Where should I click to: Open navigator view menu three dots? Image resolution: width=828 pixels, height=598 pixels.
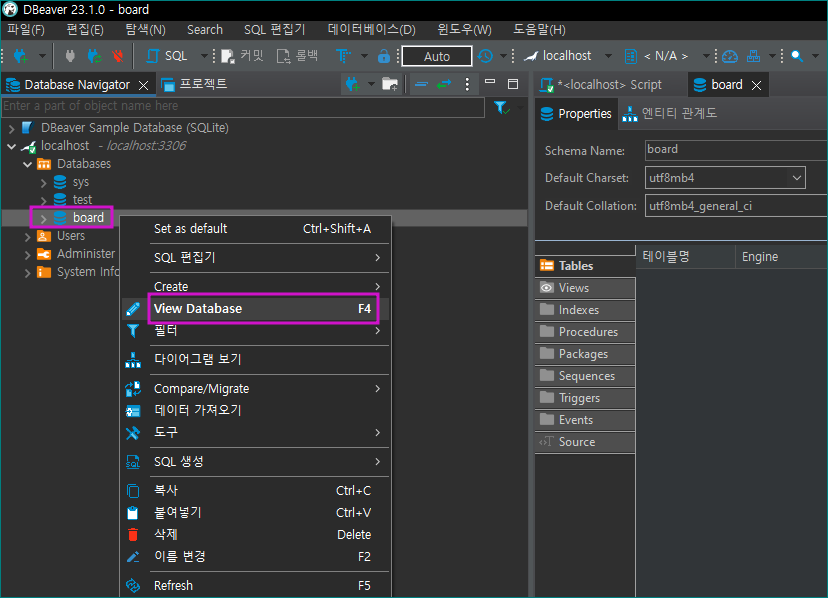[x=467, y=84]
